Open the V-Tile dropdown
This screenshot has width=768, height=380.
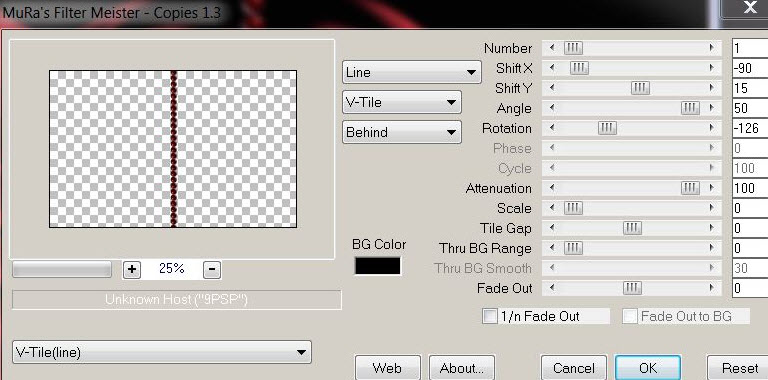[x=402, y=103]
